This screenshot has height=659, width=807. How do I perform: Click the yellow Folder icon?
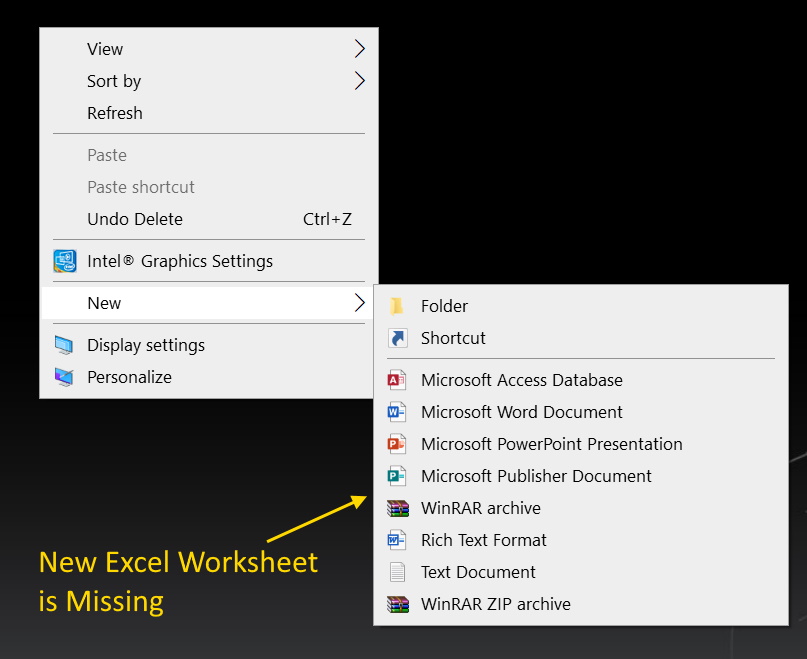tap(396, 306)
